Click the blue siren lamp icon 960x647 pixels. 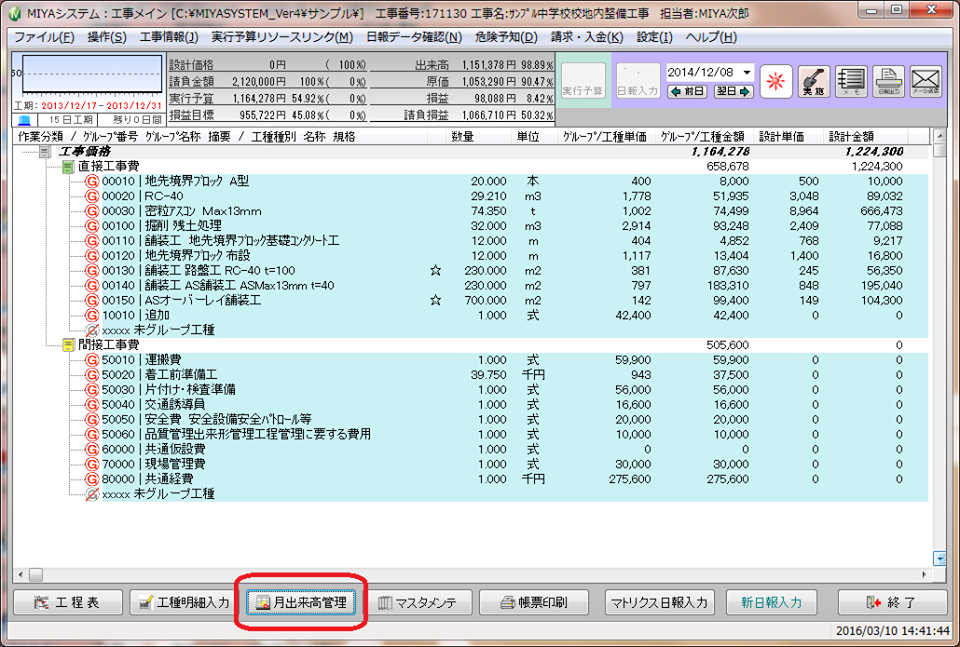coord(24,120)
